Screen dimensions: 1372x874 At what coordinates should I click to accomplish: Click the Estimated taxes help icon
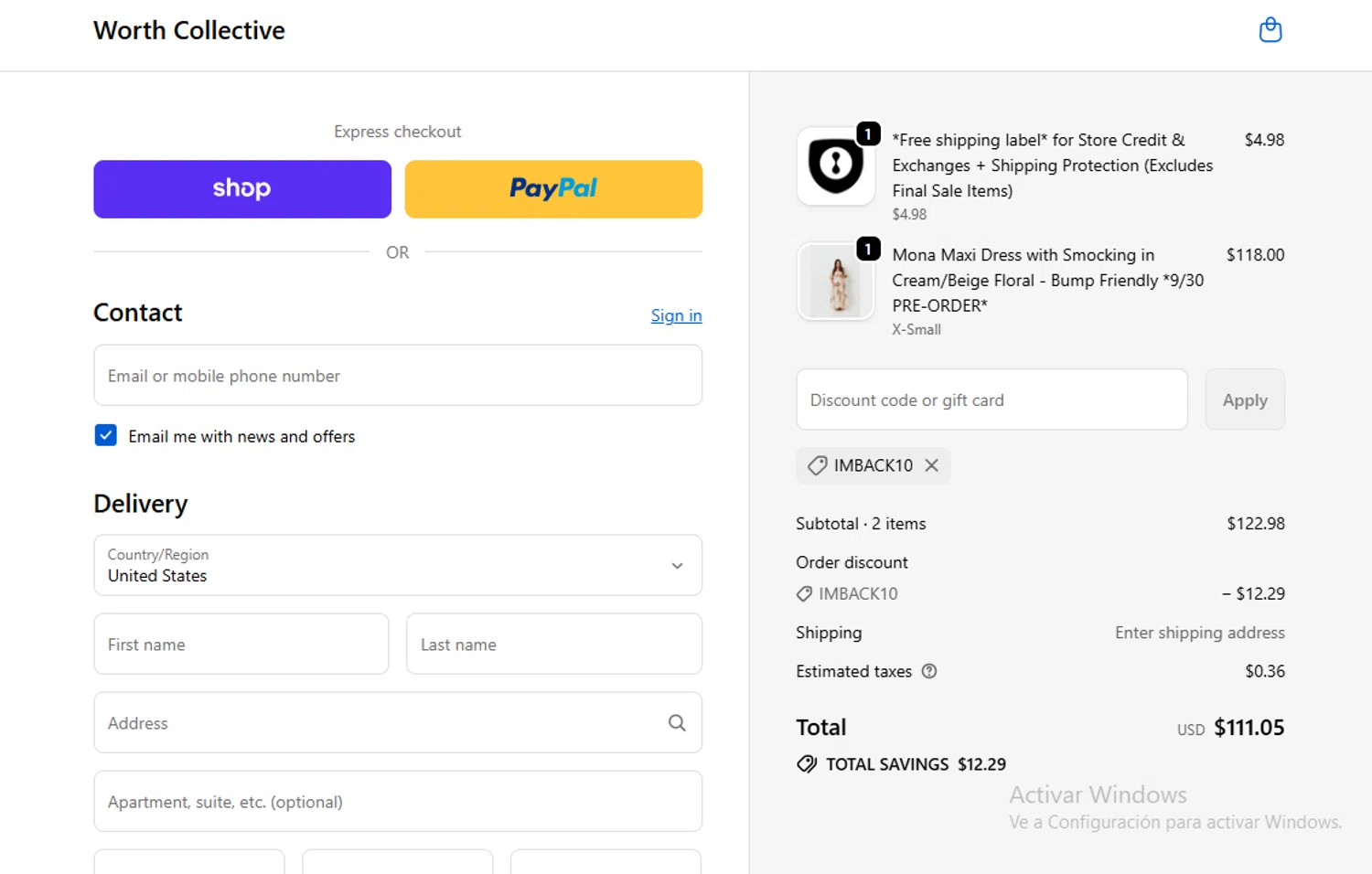(x=929, y=671)
